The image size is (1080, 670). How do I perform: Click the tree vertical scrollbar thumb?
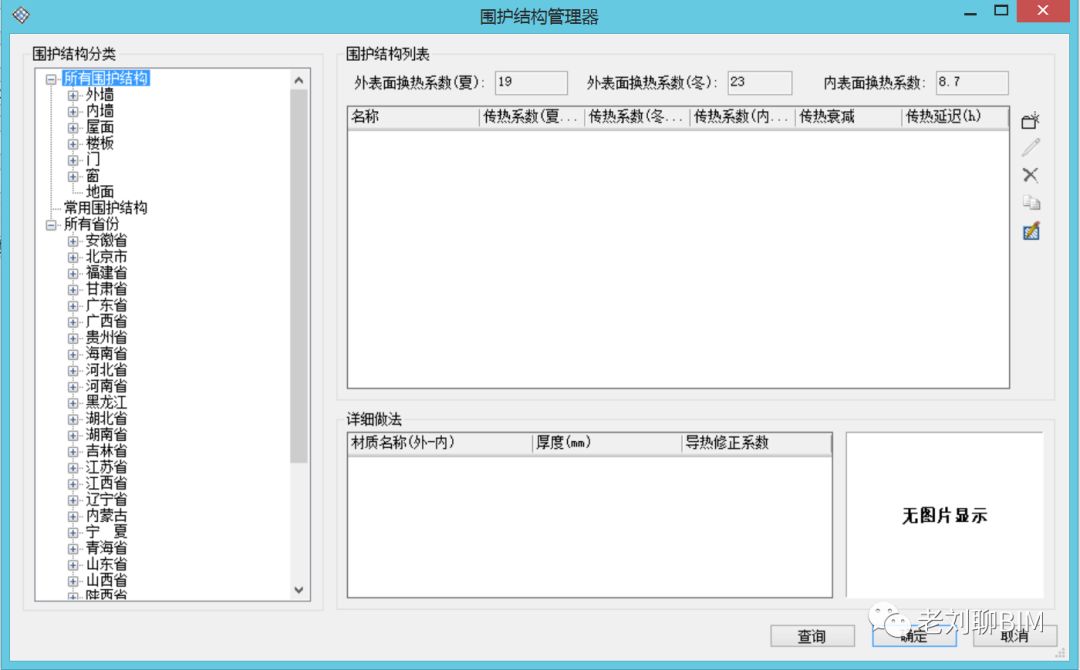click(x=299, y=277)
